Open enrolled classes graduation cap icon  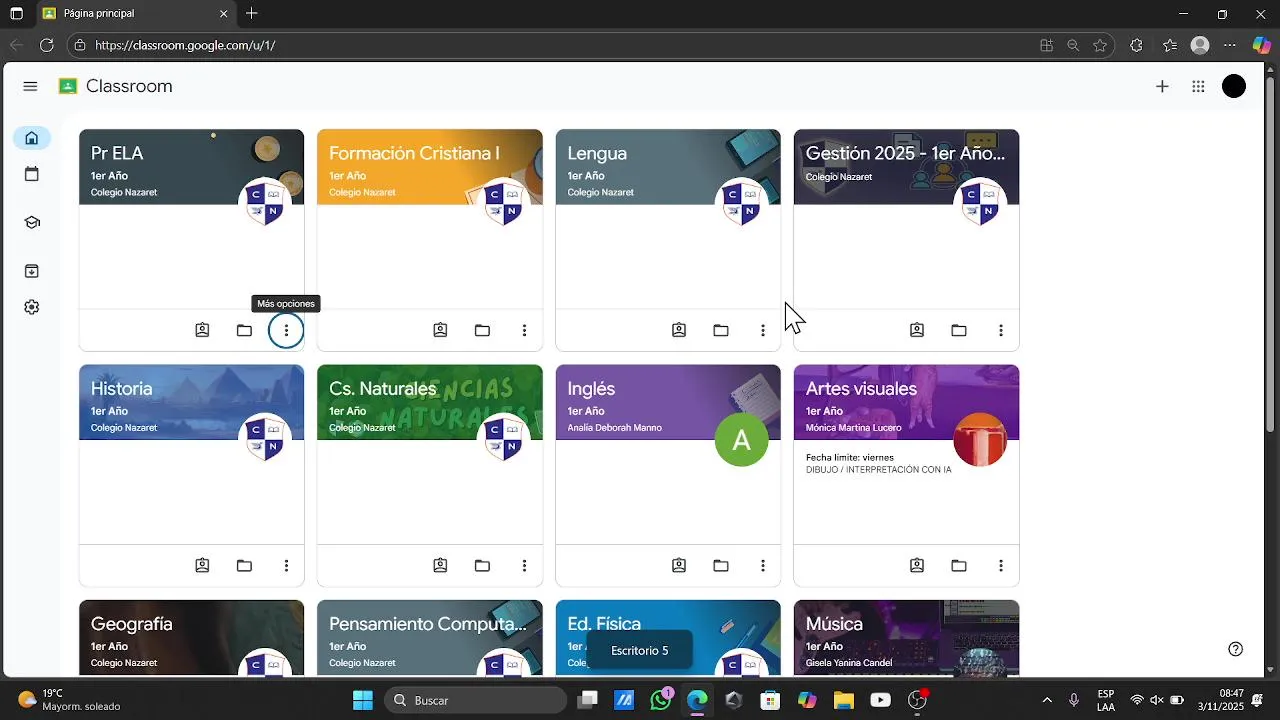[32, 222]
